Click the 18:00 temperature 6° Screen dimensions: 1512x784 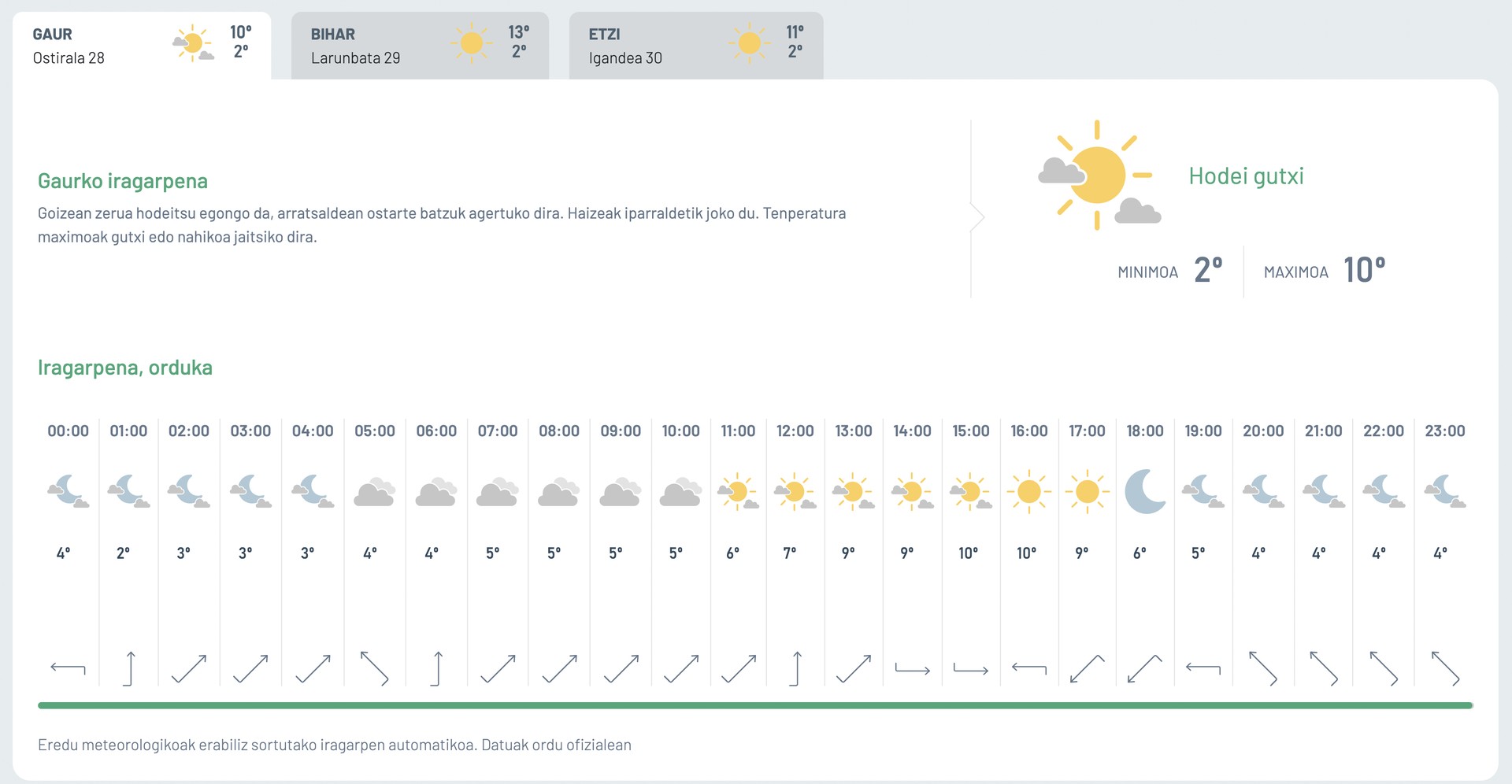1140,553
